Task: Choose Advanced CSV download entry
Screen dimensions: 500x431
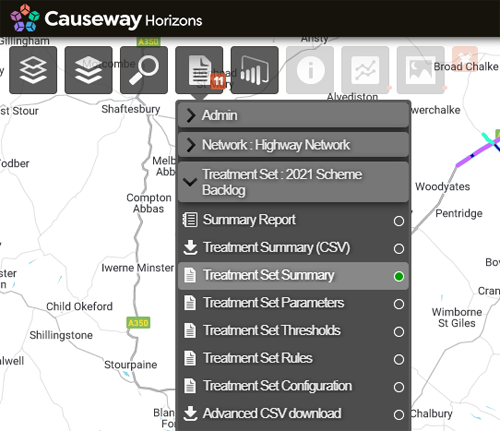Action: pyautogui.click(x=293, y=414)
